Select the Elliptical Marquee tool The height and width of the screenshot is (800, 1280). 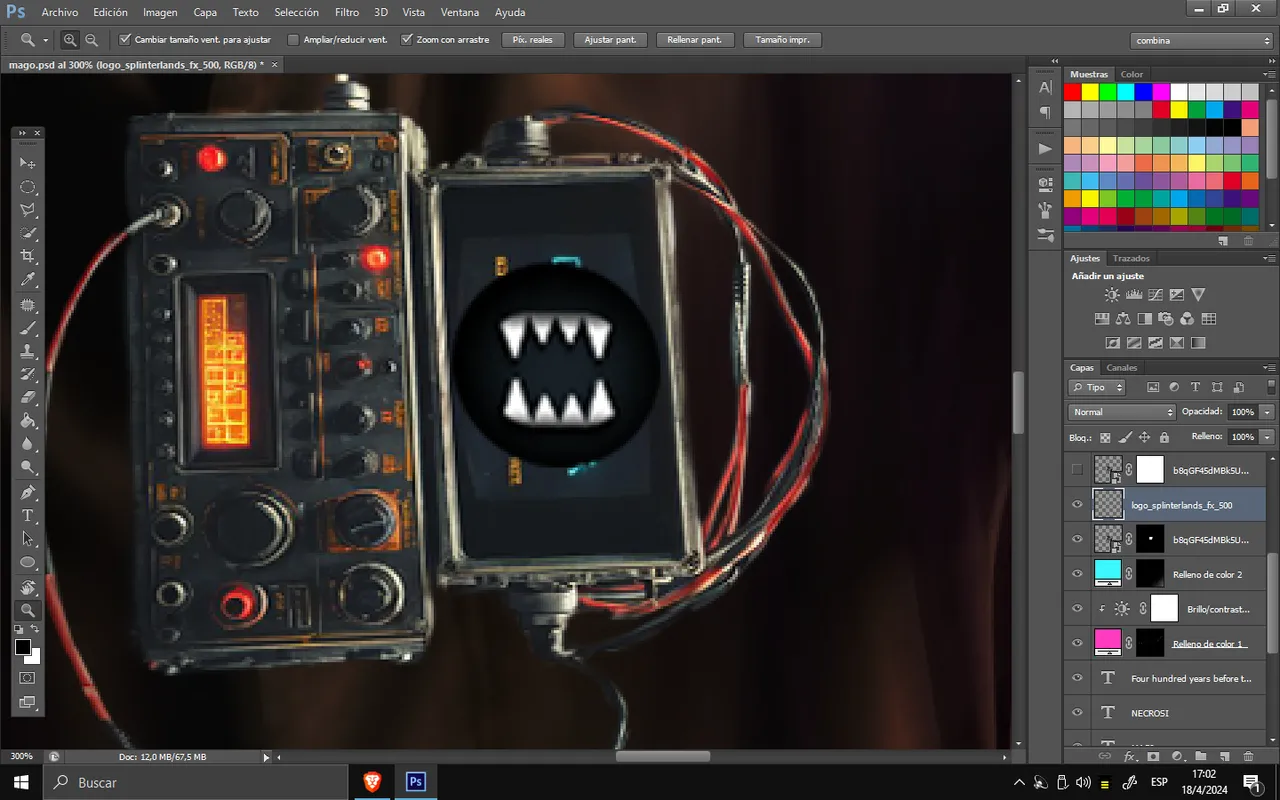pyautogui.click(x=28, y=187)
